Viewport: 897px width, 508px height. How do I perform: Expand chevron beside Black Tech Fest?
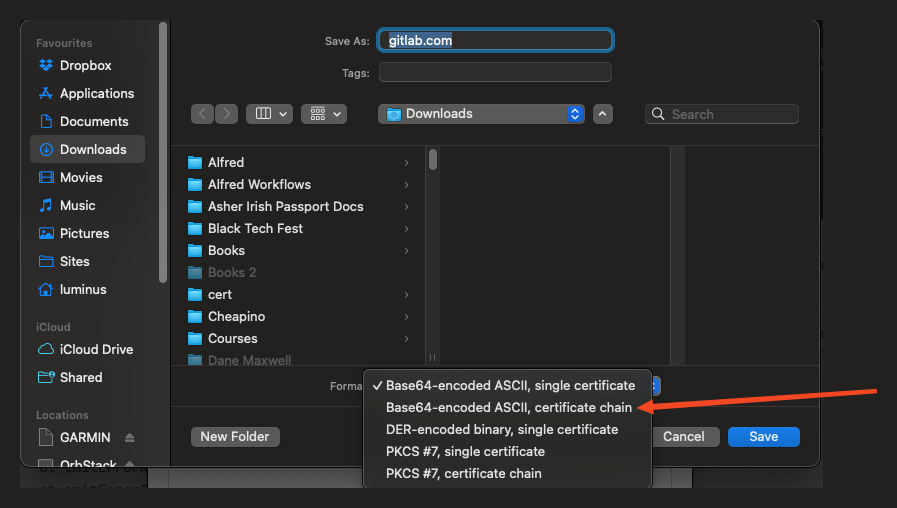tap(406, 228)
